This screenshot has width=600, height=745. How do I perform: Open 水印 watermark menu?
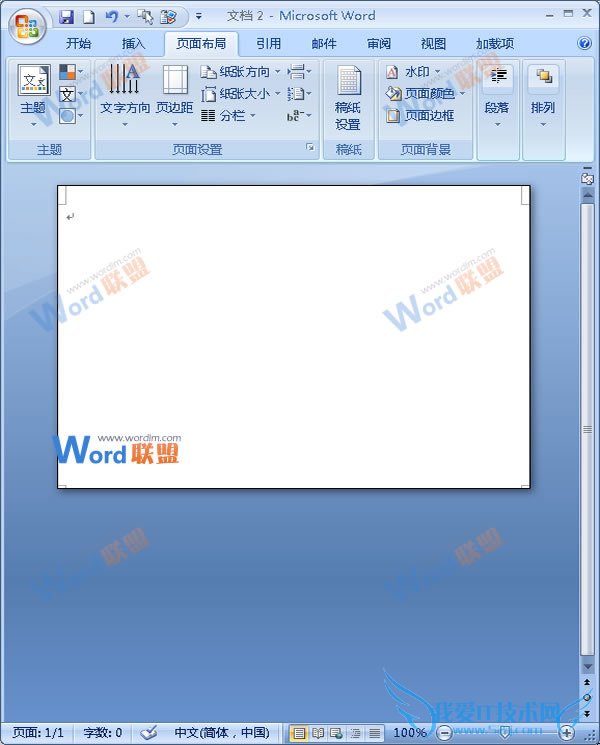click(x=412, y=72)
